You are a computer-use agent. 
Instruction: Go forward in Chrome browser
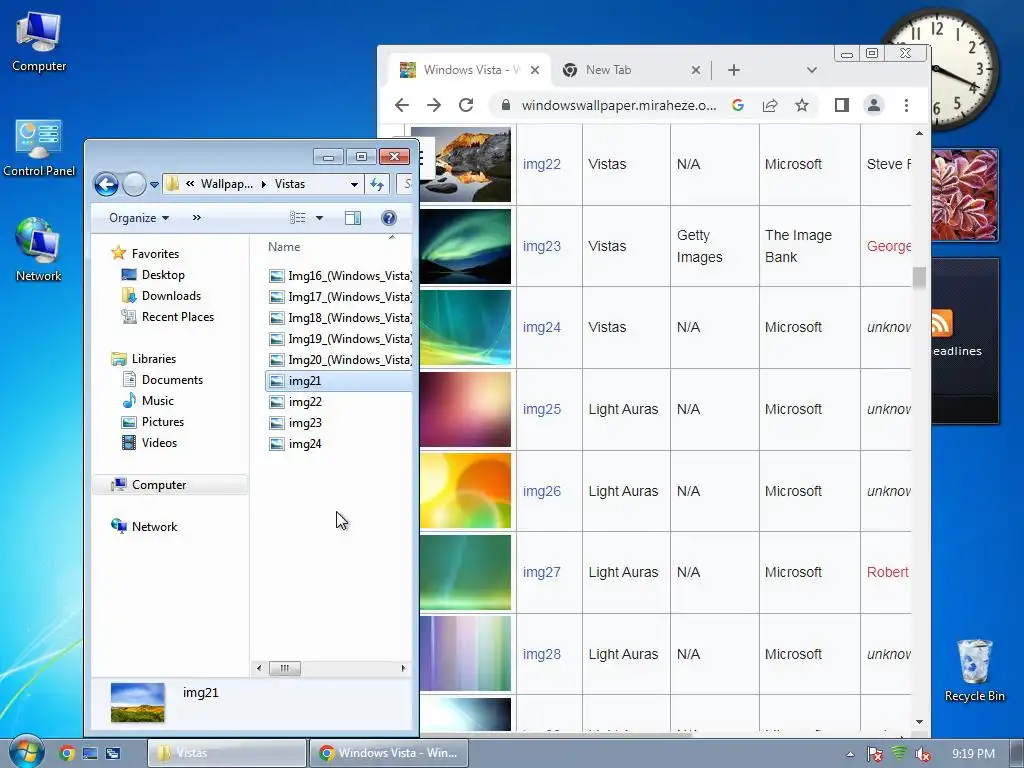[x=434, y=105]
